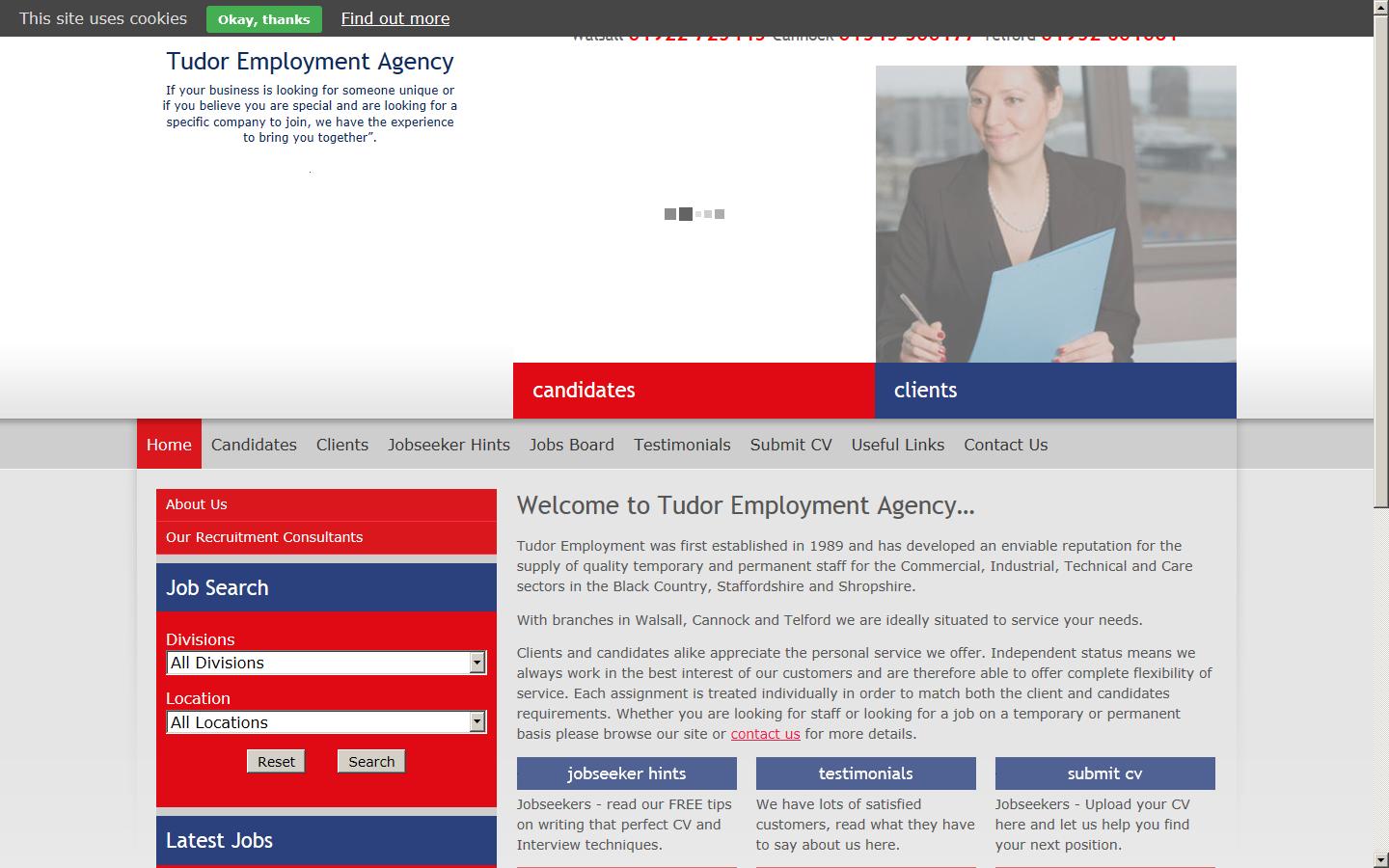The height and width of the screenshot is (868, 1389).
Task: Open the Submit CV navigation item
Action: pos(790,445)
